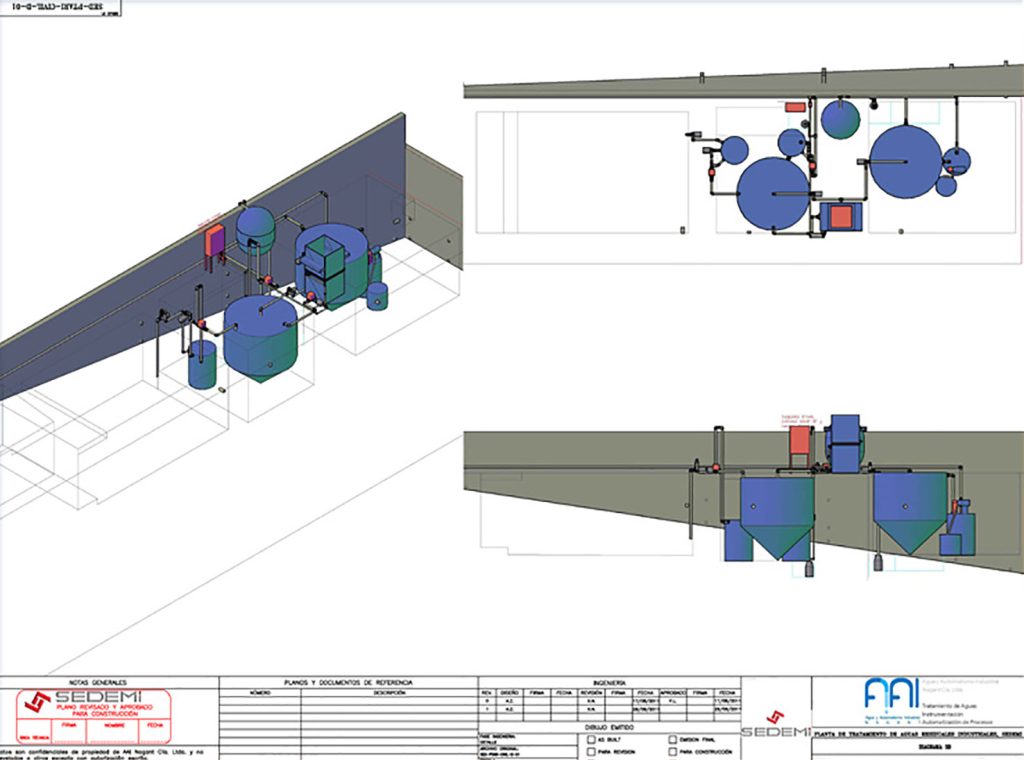The width and height of the screenshot is (1024, 760).
Task: Select the red square unit in plan view
Action: pos(840,217)
